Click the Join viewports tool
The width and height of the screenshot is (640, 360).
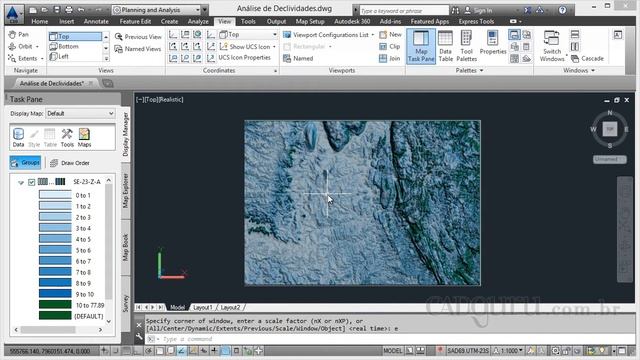coord(390,58)
